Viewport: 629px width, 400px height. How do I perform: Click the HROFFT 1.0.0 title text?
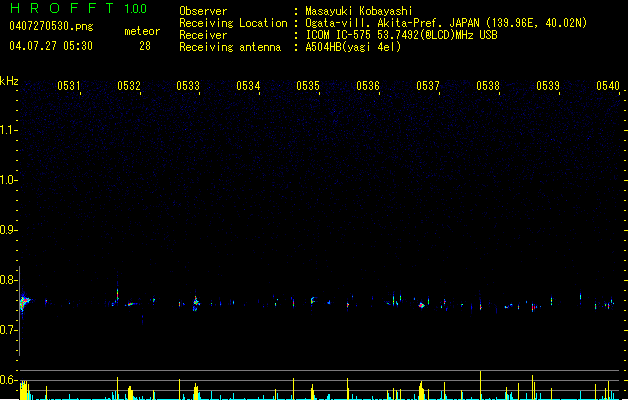click(78, 8)
